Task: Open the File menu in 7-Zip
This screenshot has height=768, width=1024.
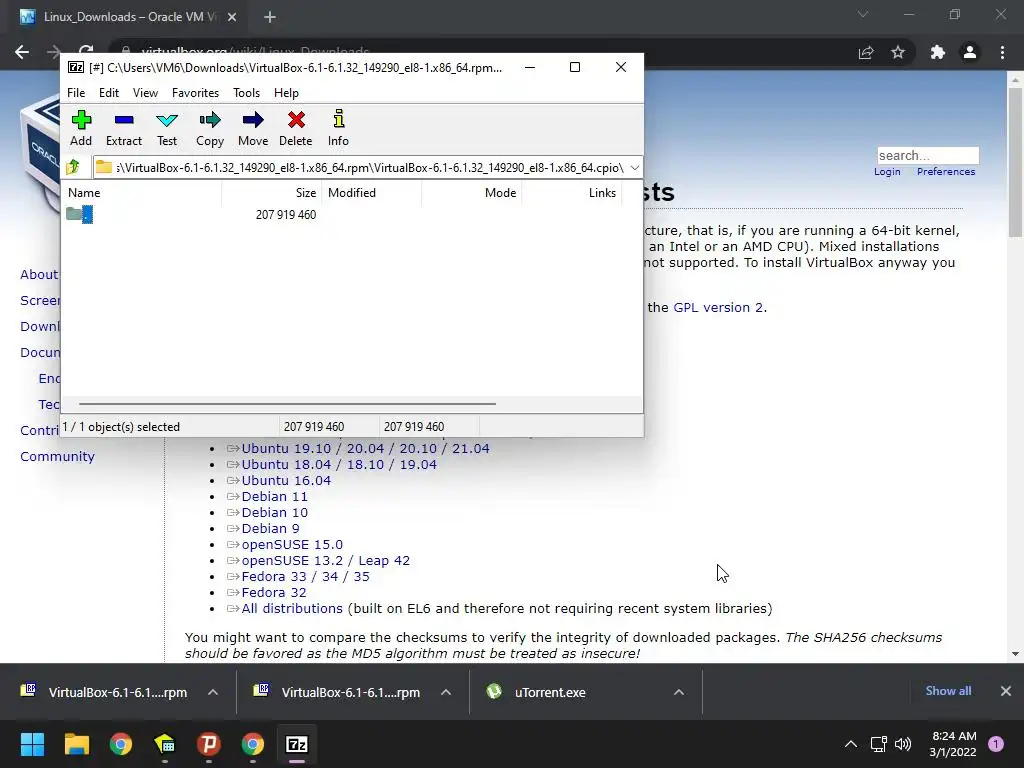Action: (76, 93)
